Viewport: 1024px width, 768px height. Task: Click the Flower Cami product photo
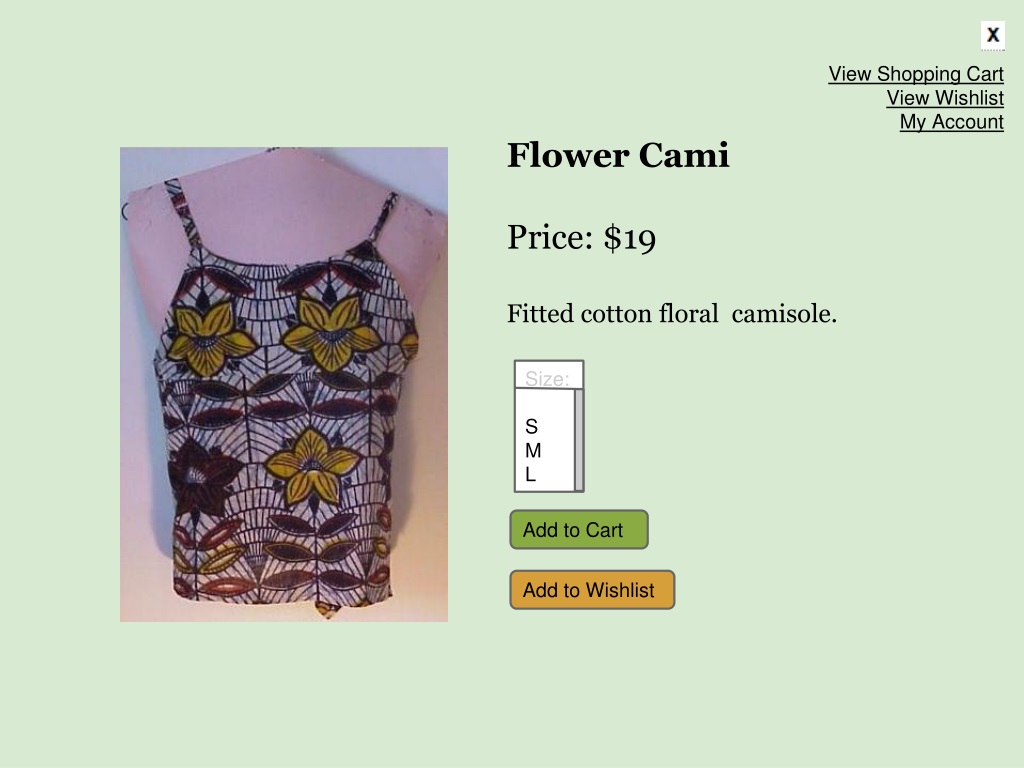(x=284, y=384)
